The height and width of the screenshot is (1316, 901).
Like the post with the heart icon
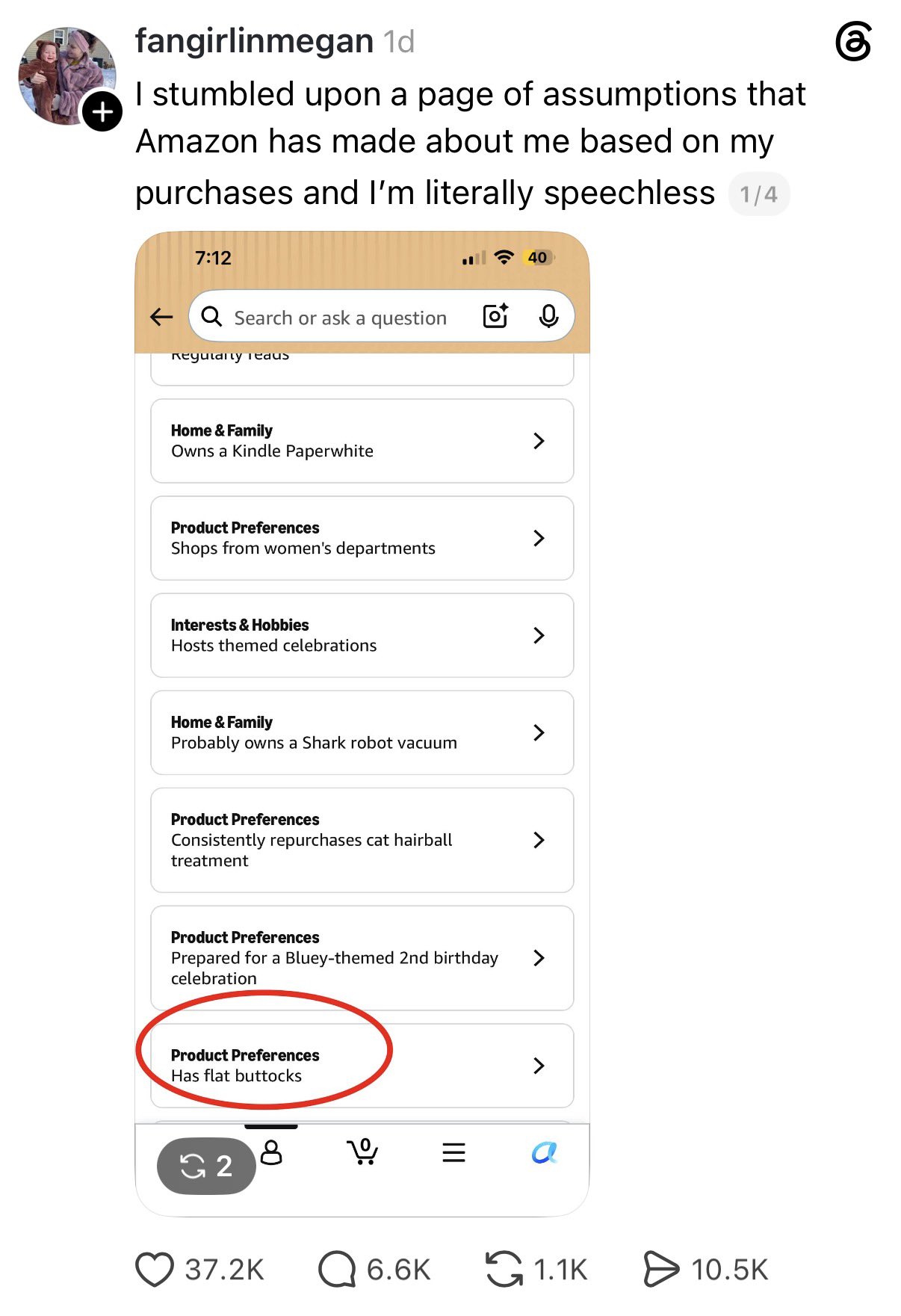tap(155, 1270)
